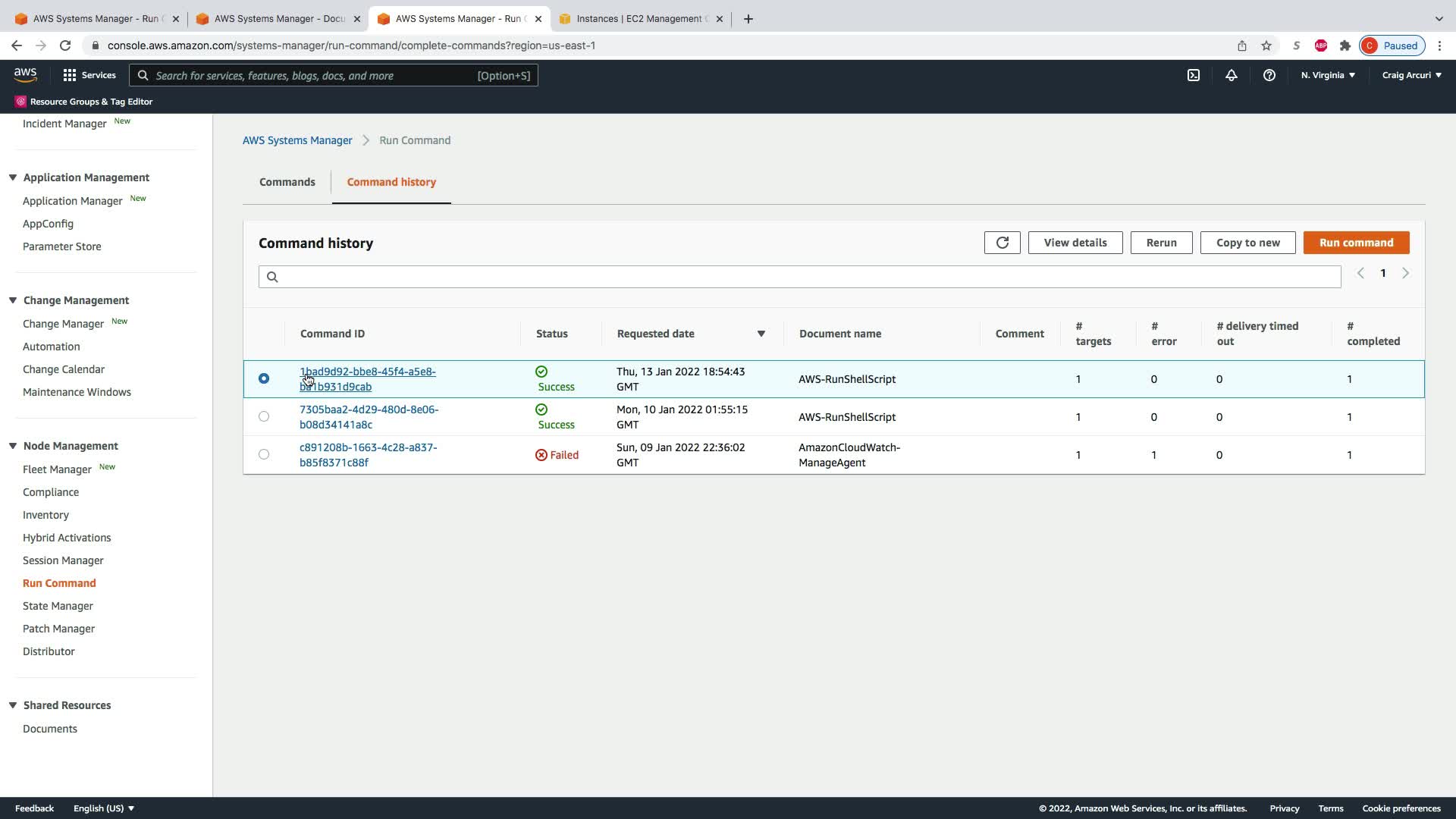Open the notifications bell
The image size is (1456, 819).
click(1232, 75)
